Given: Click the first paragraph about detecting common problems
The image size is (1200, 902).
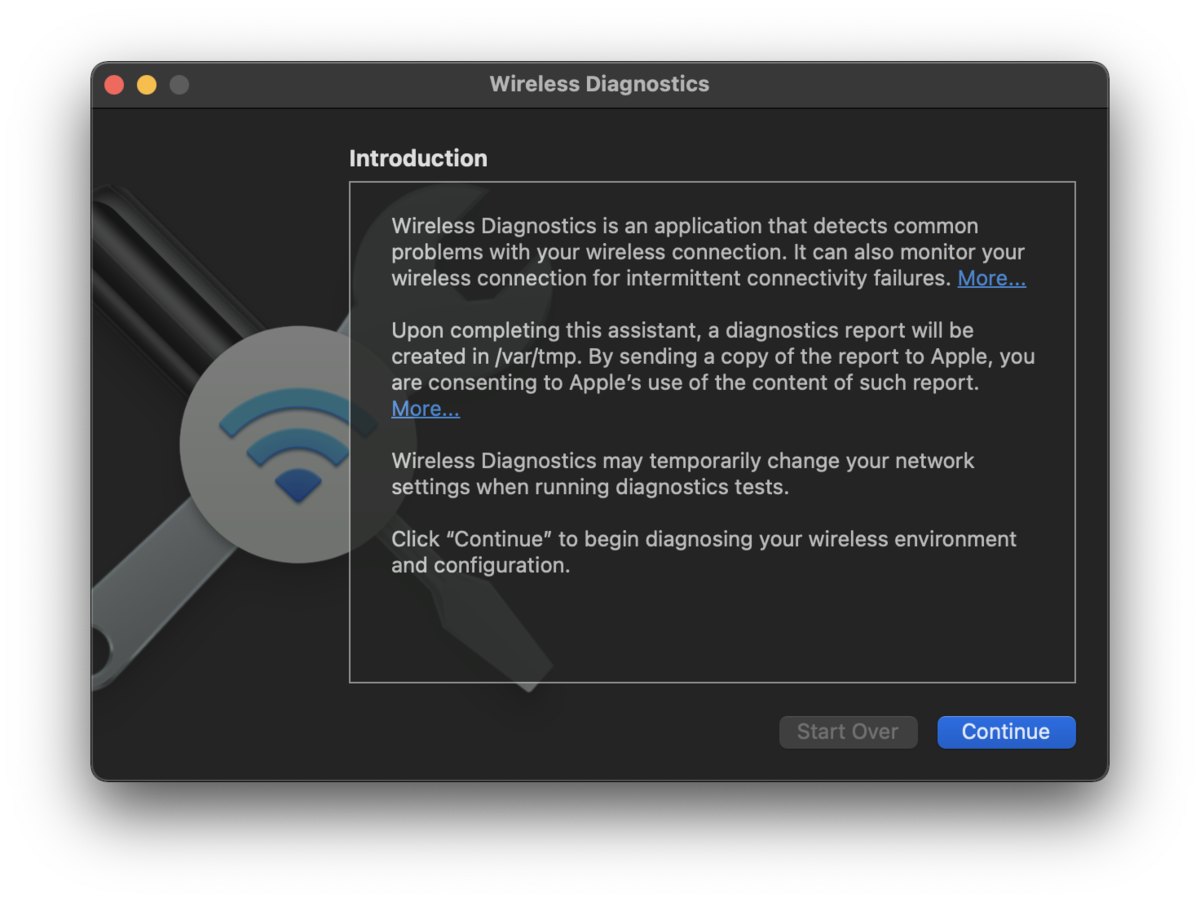Looking at the screenshot, I should [709, 252].
